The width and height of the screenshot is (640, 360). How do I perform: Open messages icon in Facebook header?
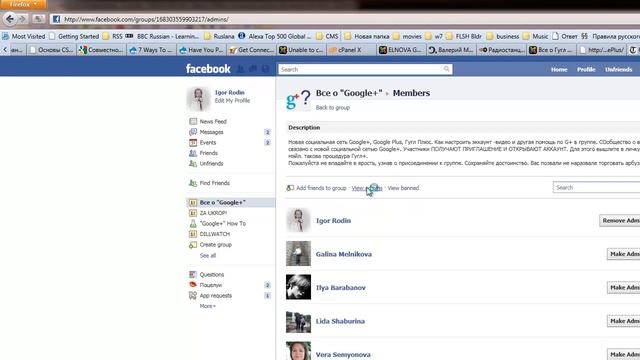click(253, 69)
